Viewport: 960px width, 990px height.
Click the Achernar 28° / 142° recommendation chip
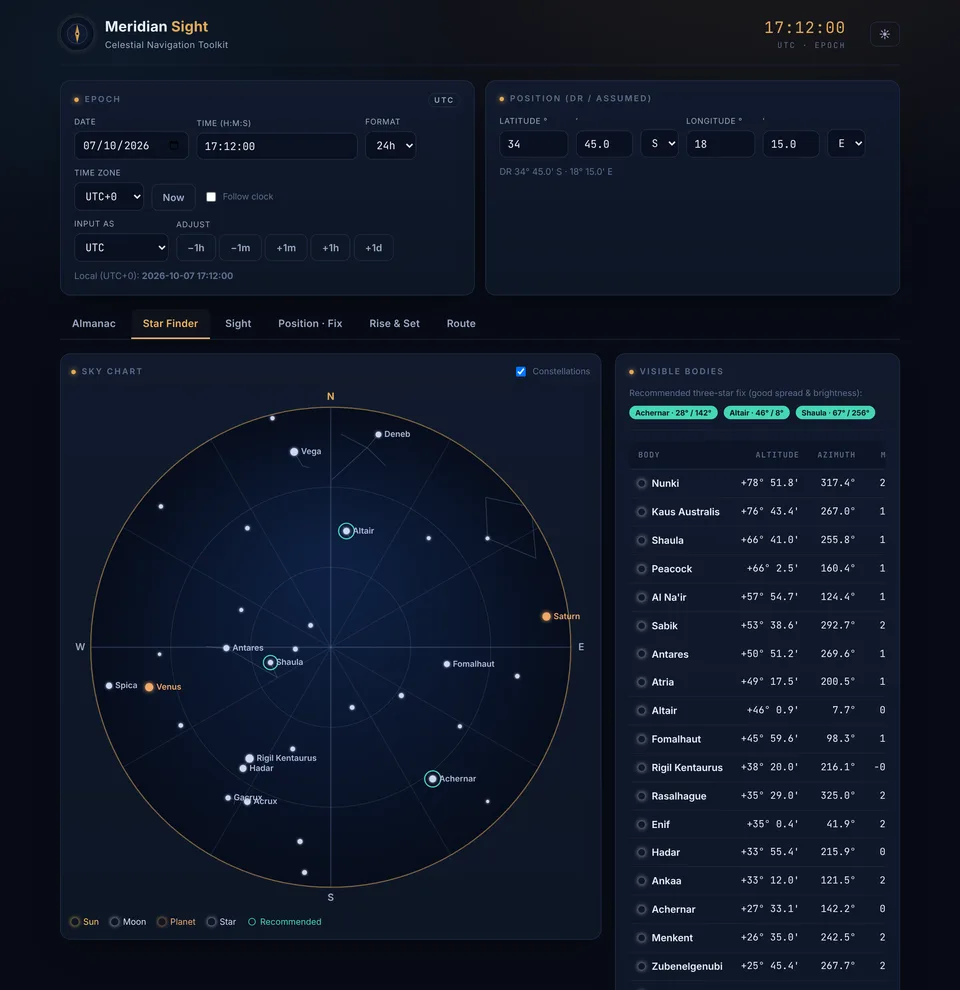pyautogui.click(x=673, y=413)
